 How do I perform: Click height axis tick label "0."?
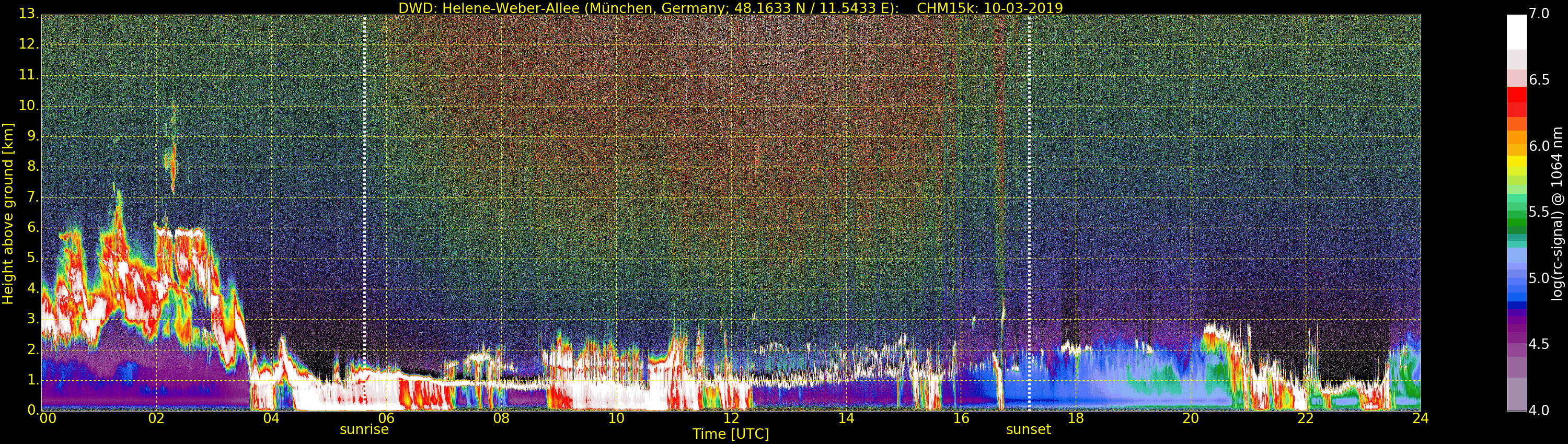coord(32,411)
